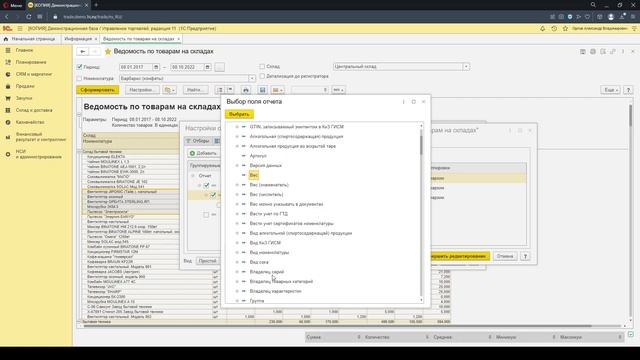Image resolution: width=640 pixels, height=360 pixels.
Task: Toggle the Номенклатура filter checkbox
Action: pyautogui.click(x=80, y=78)
